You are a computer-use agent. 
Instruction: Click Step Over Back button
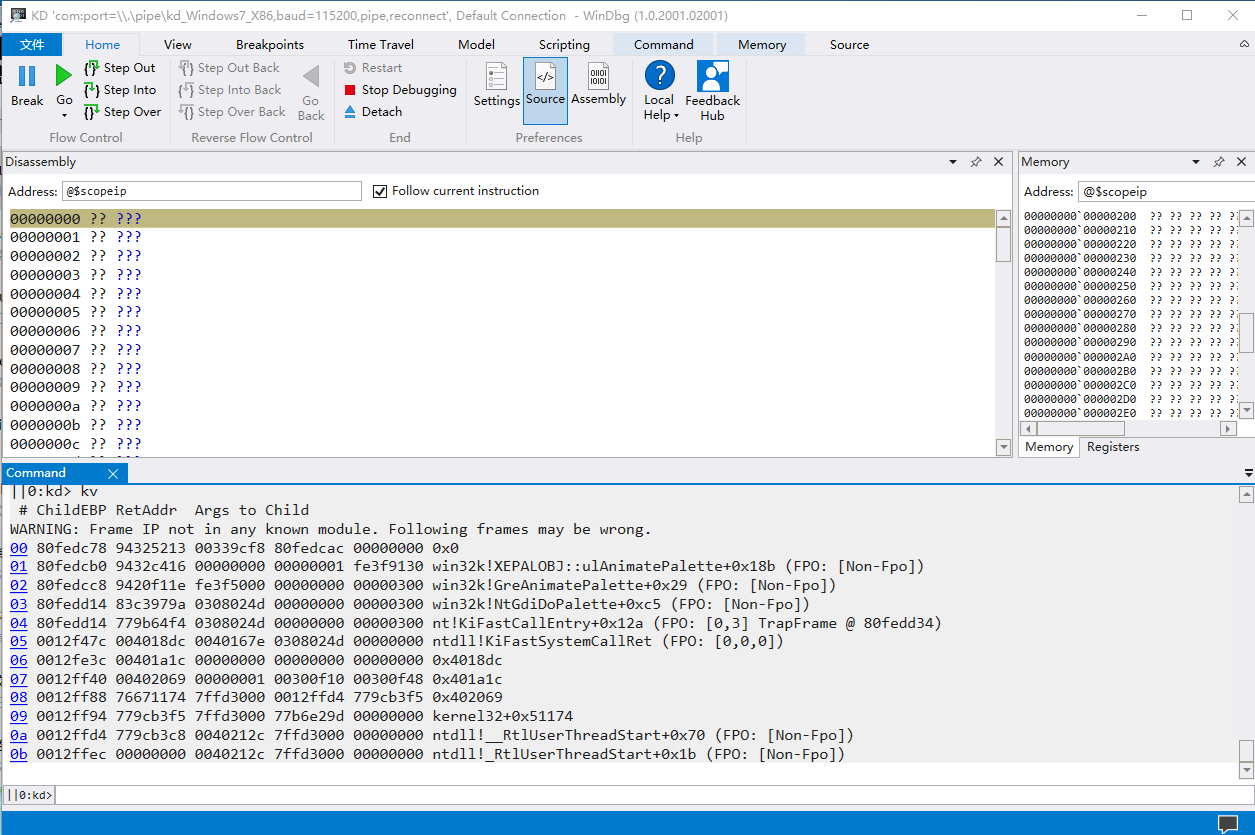[232, 112]
